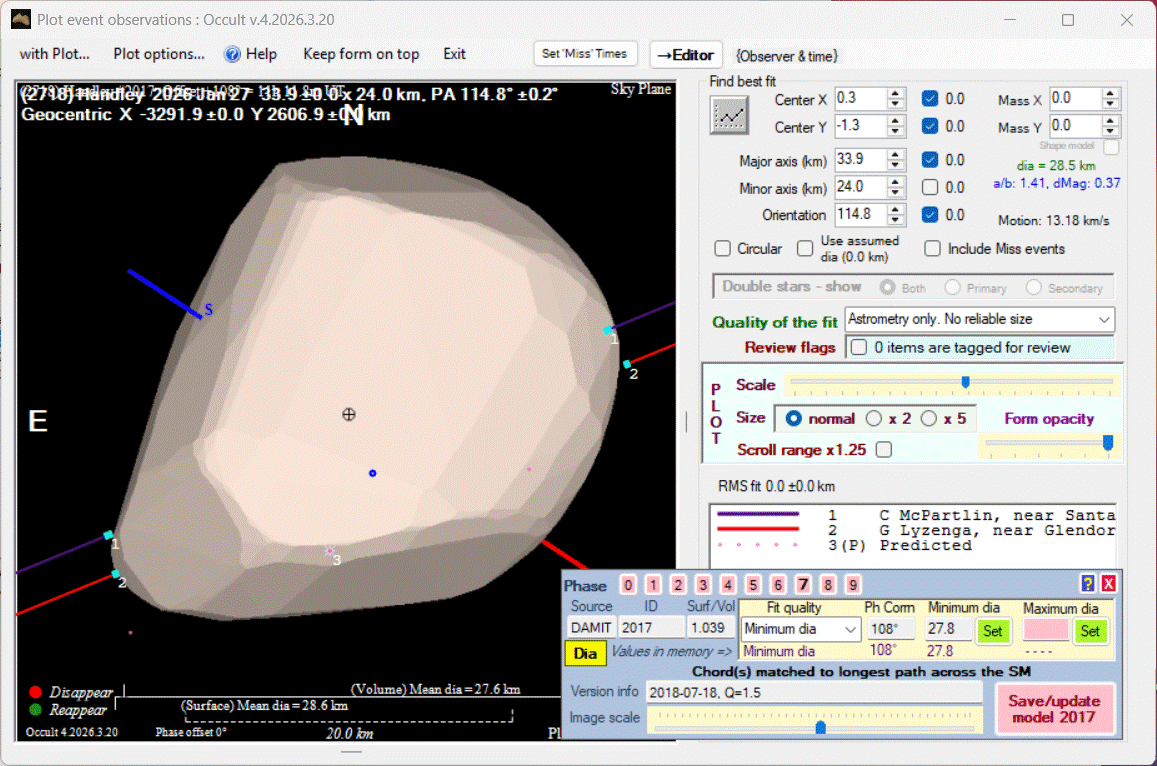Close the Phase panel with red X
Screen dimensions: 1157x766
1108,584
